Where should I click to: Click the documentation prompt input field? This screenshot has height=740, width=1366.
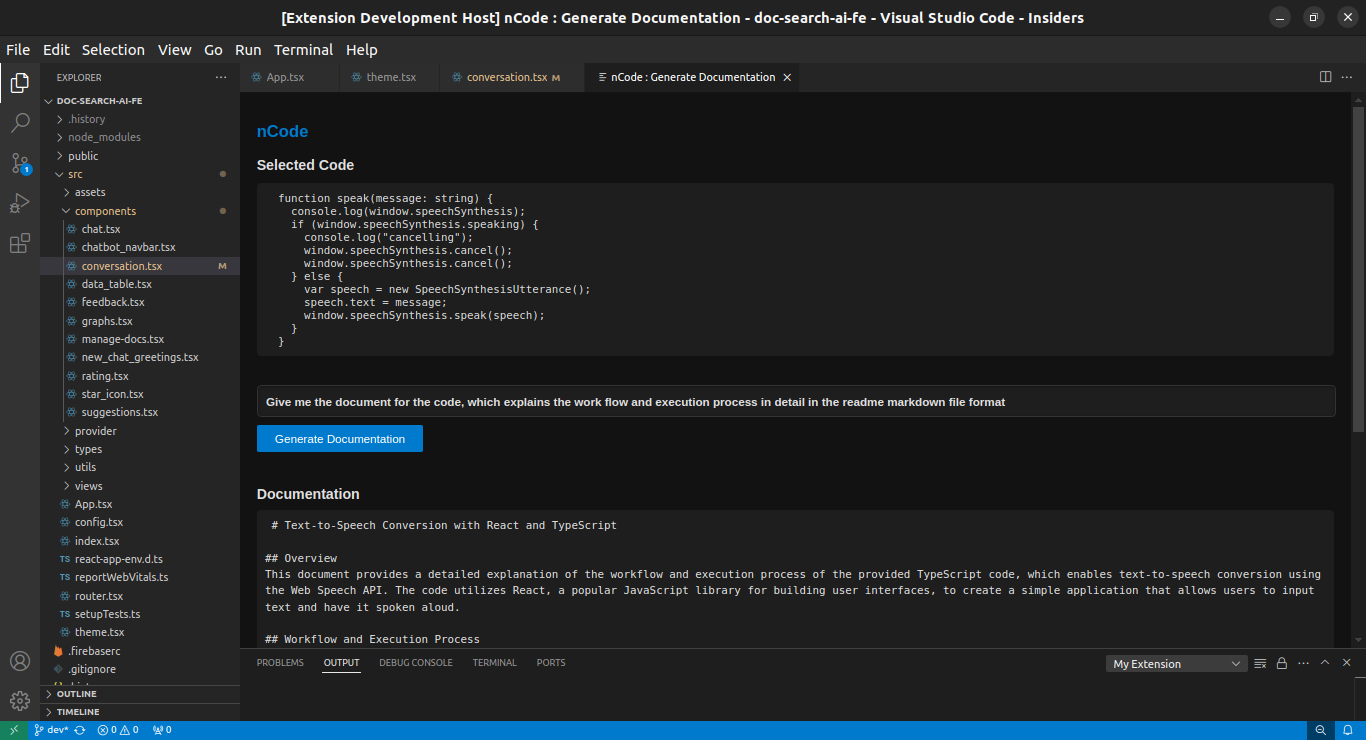[x=795, y=402]
